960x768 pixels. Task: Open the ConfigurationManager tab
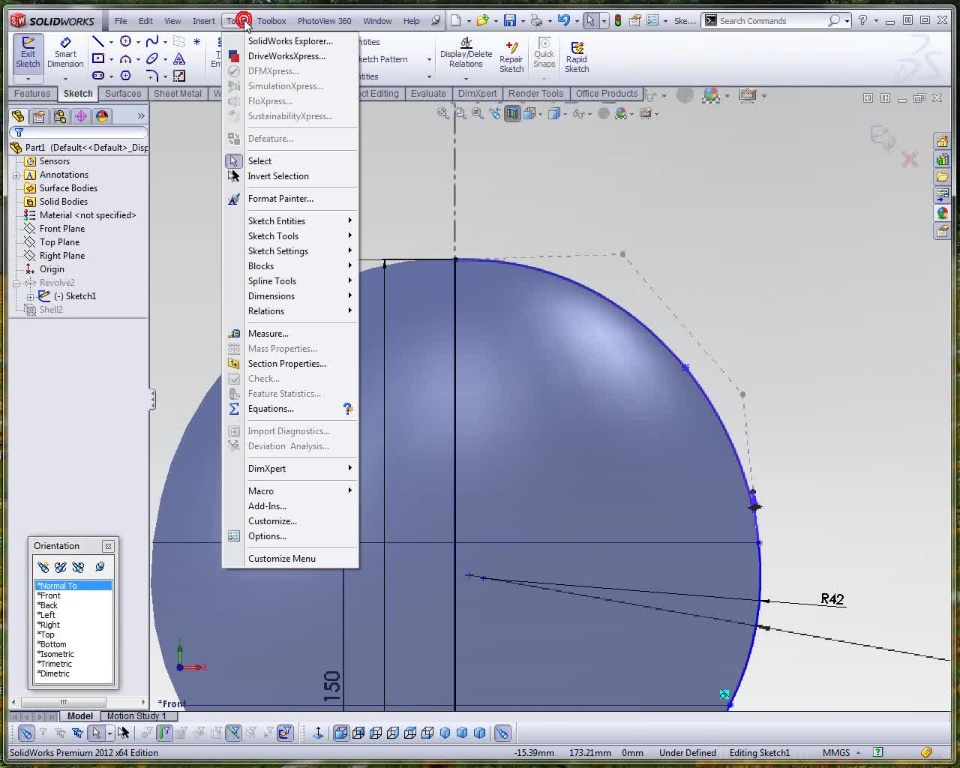[x=60, y=116]
